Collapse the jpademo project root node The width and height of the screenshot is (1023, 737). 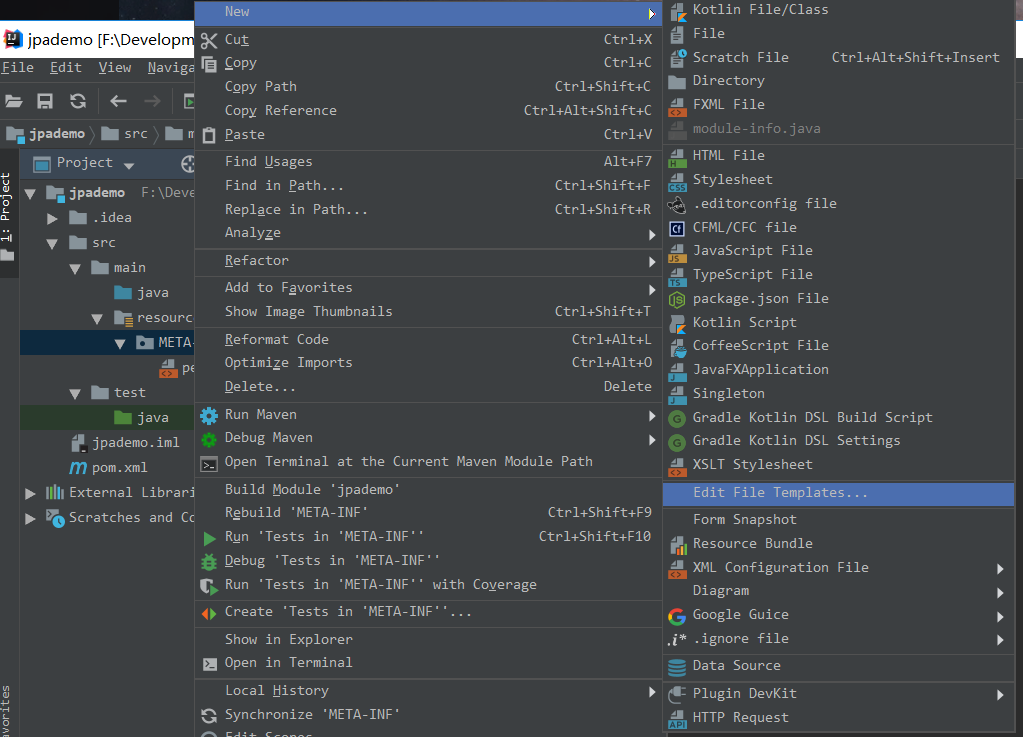(x=30, y=193)
